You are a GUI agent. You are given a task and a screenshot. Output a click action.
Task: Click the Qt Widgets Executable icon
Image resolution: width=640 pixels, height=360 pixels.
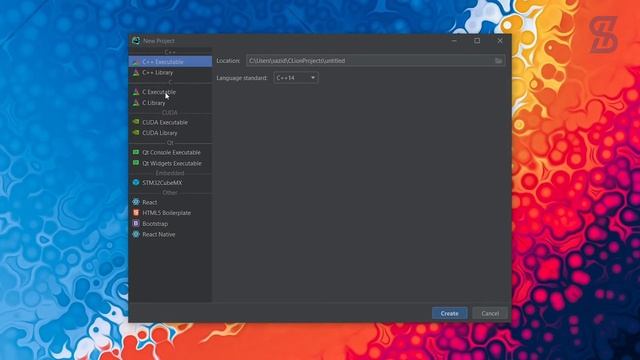136,163
